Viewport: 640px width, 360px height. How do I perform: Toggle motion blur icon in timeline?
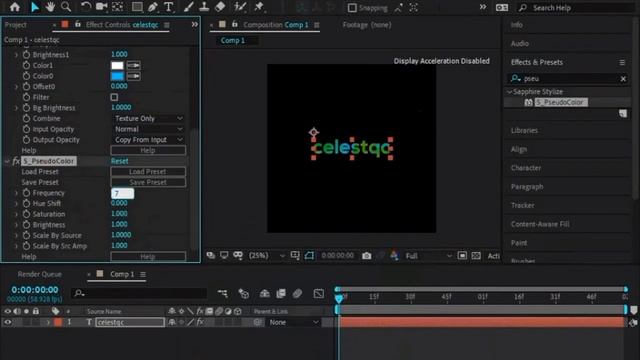[297, 293]
